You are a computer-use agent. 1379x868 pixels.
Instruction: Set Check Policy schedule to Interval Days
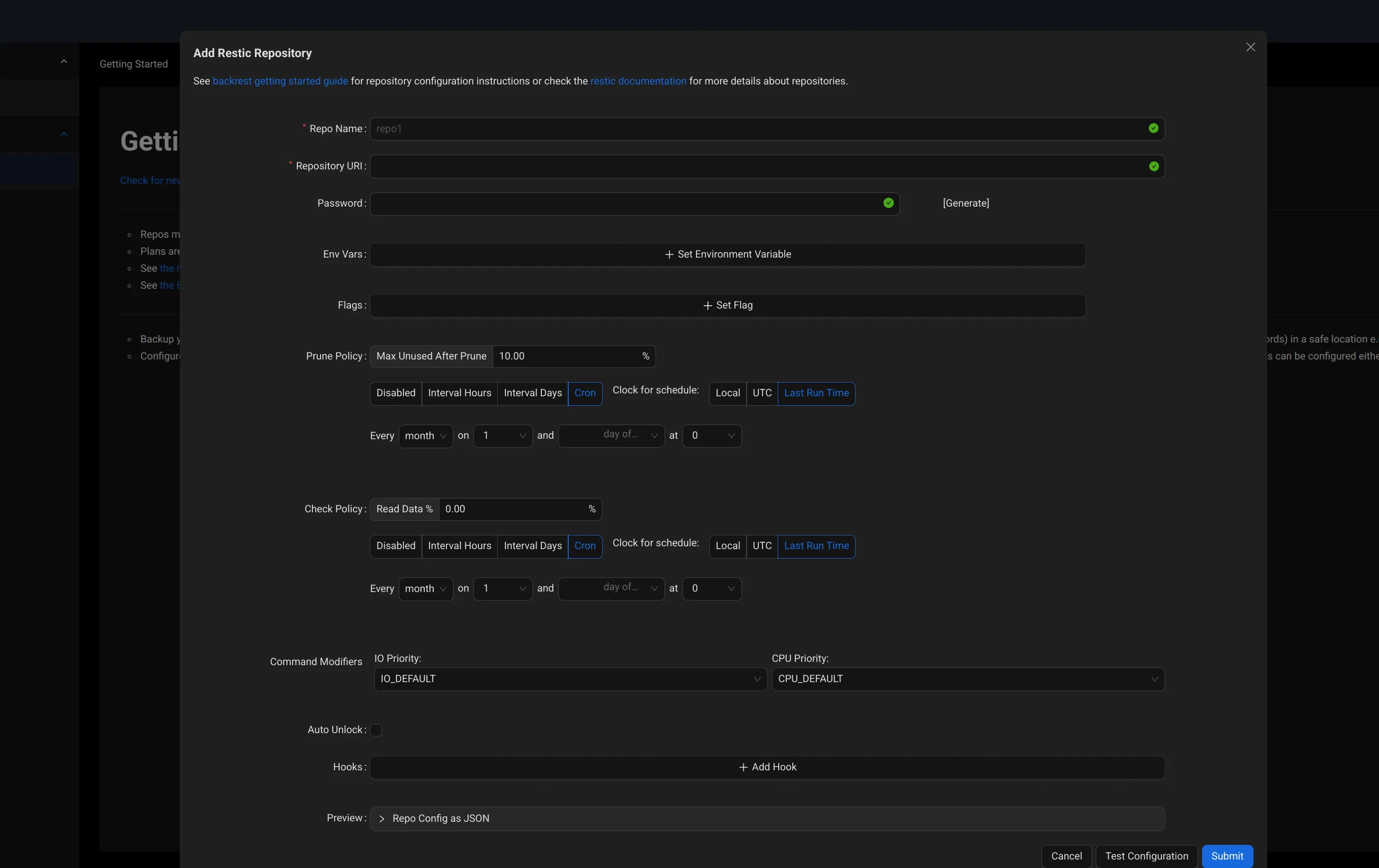(533, 546)
